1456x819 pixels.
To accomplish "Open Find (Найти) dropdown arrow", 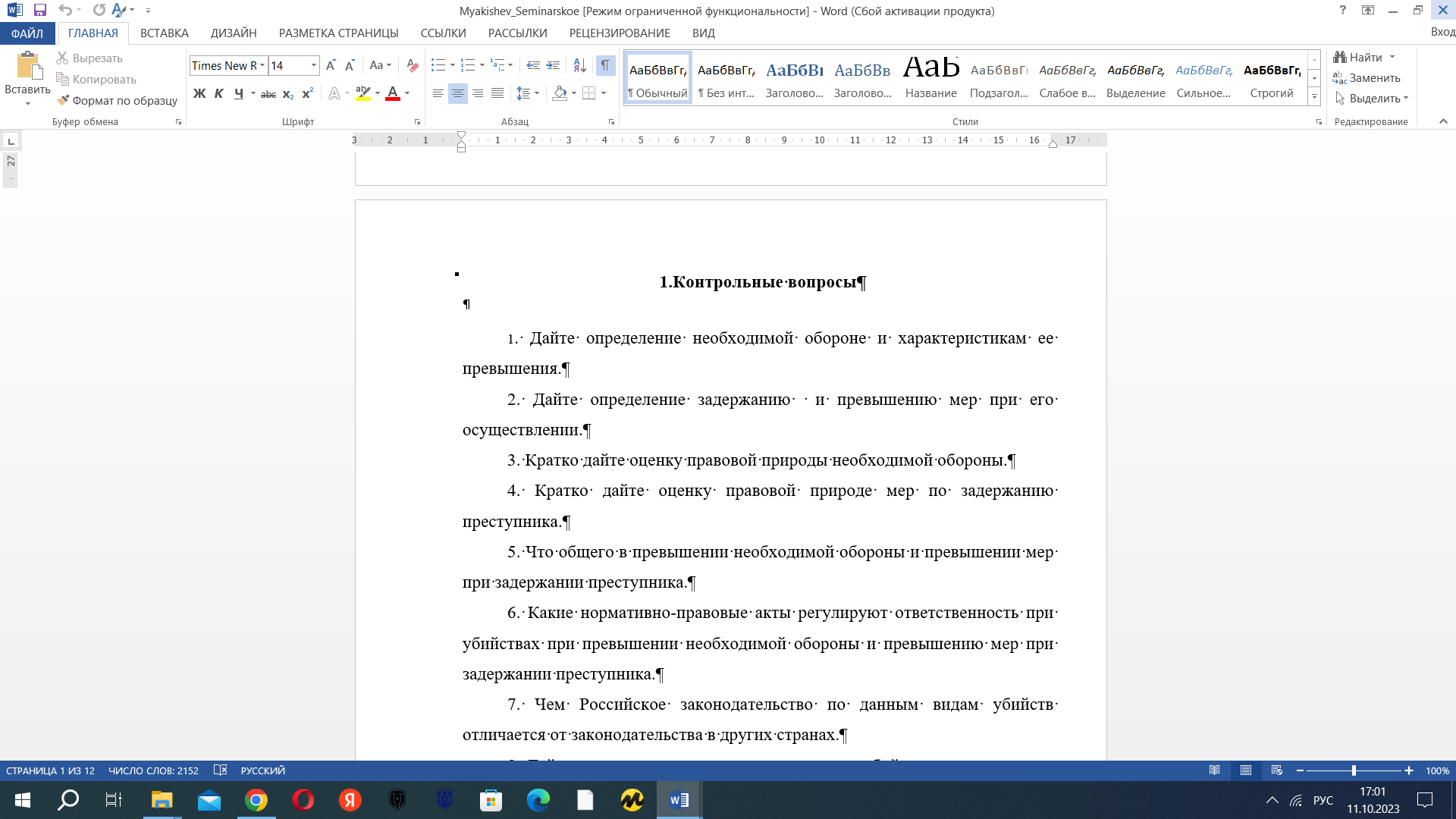I will pyautogui.click(x=1392, y=58).
